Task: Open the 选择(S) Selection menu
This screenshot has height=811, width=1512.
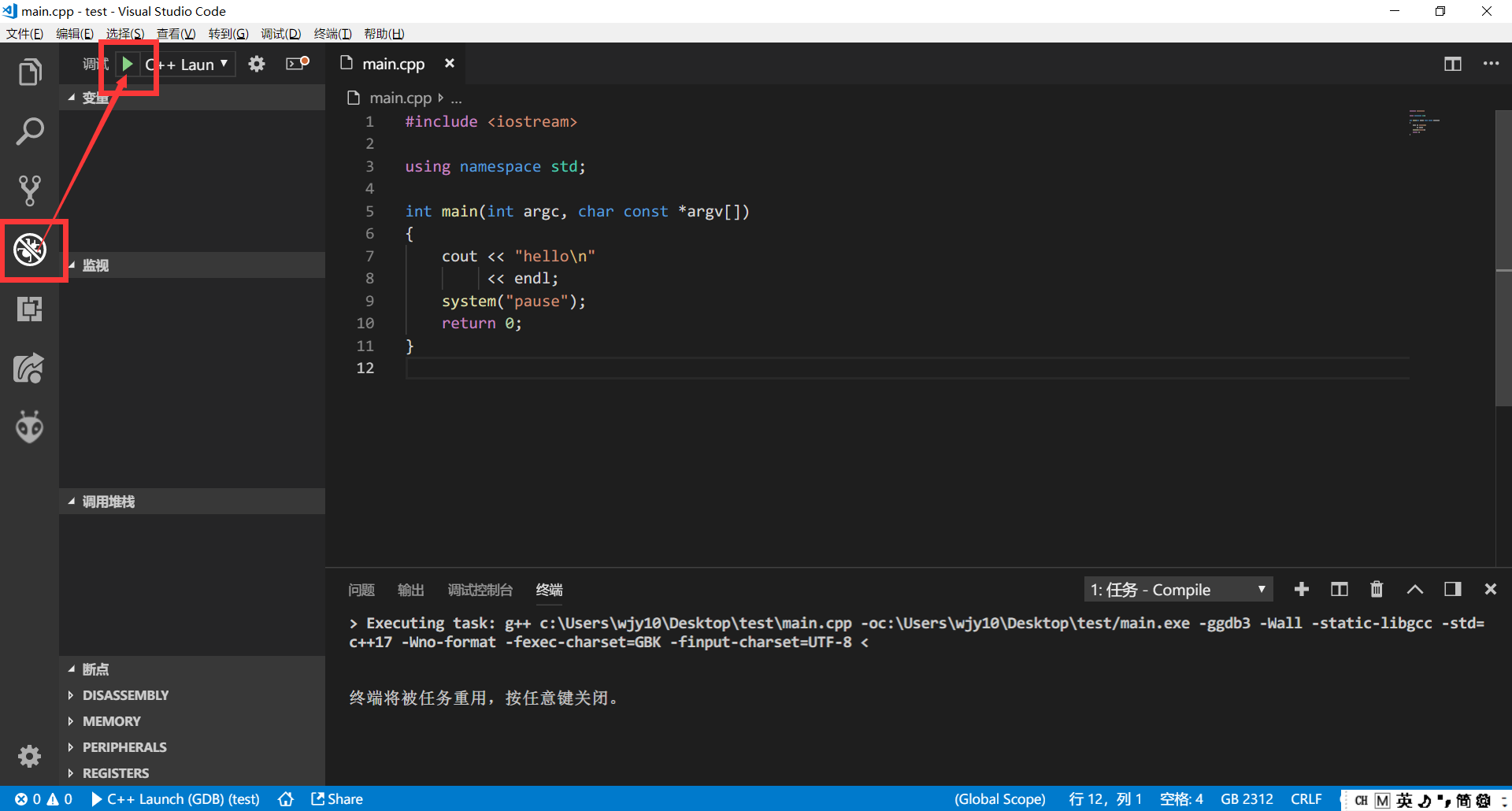Action: pyautogui.click(x=125, y=34)
